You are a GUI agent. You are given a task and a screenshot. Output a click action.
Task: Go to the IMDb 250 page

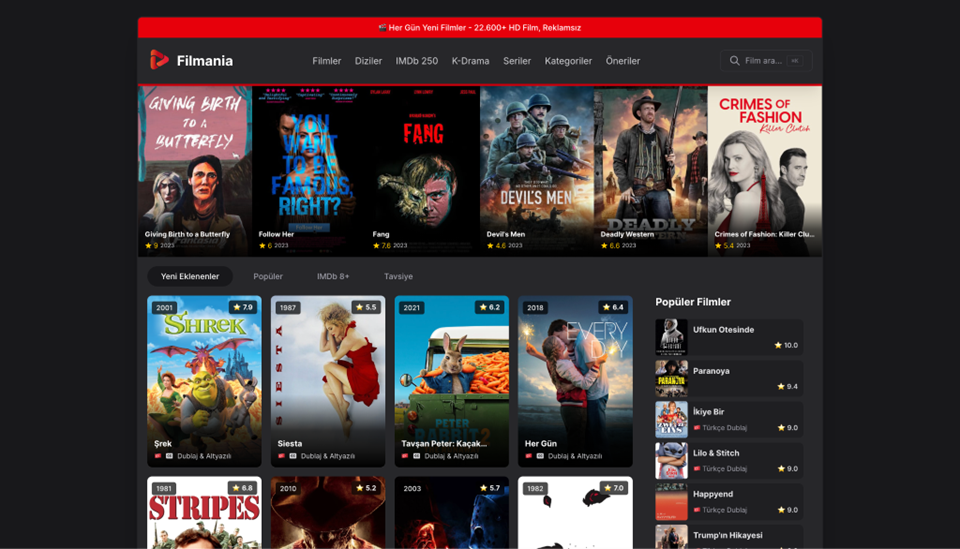coord(416,61)
